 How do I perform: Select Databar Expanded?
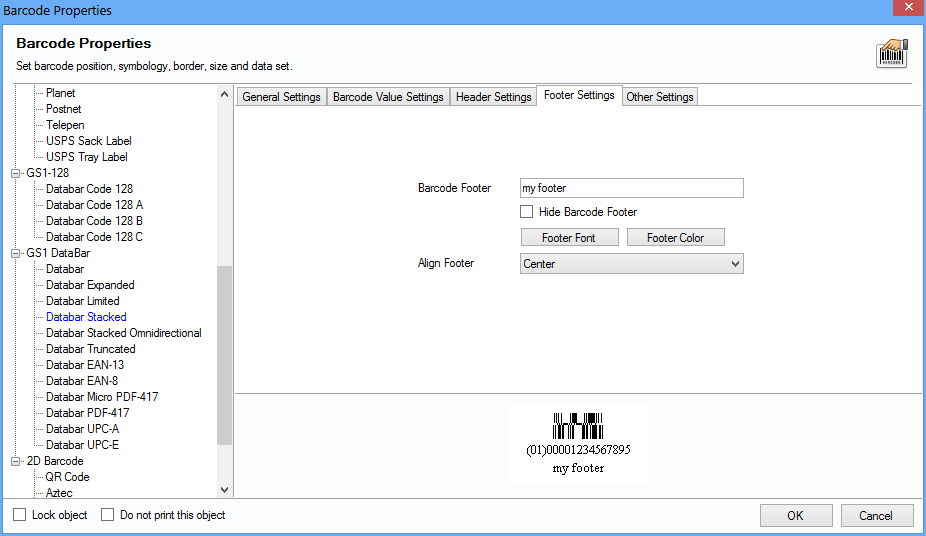coord(90,285)
